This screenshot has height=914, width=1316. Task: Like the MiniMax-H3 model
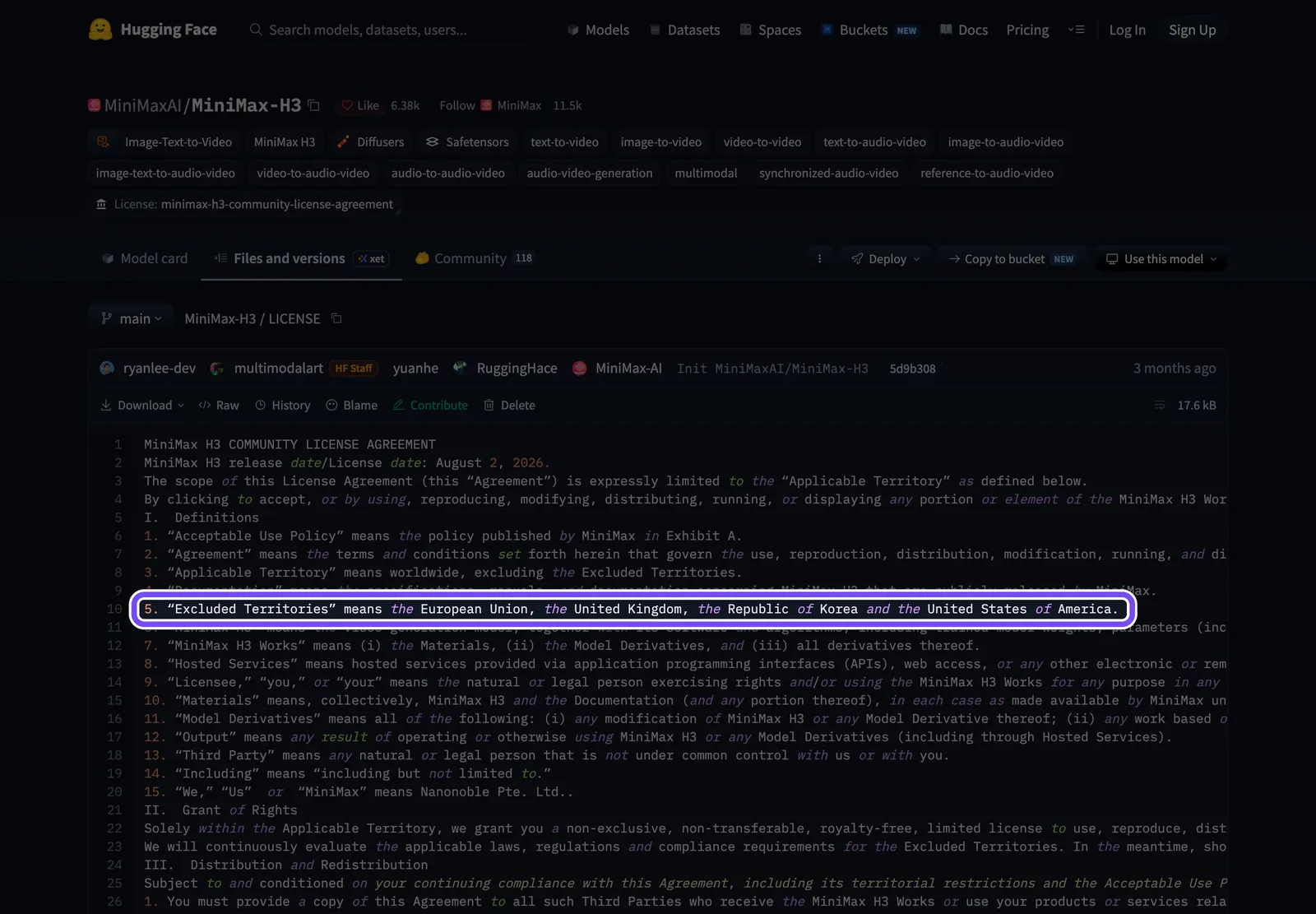pos(360,105)
